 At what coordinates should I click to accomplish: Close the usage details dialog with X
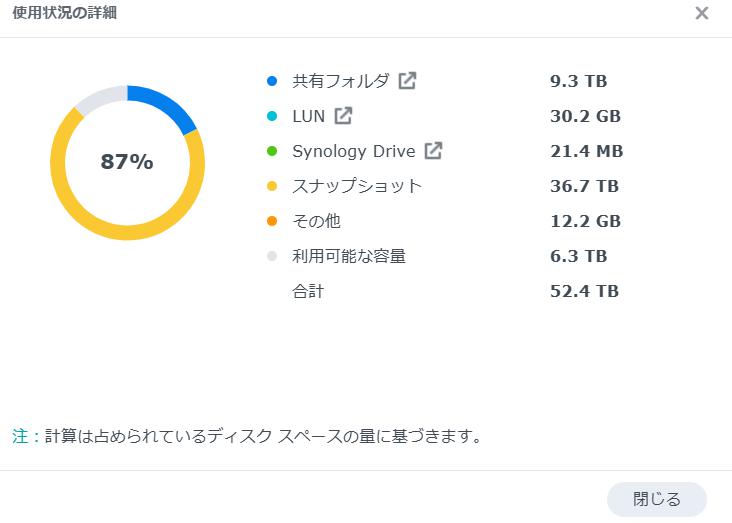702,13
